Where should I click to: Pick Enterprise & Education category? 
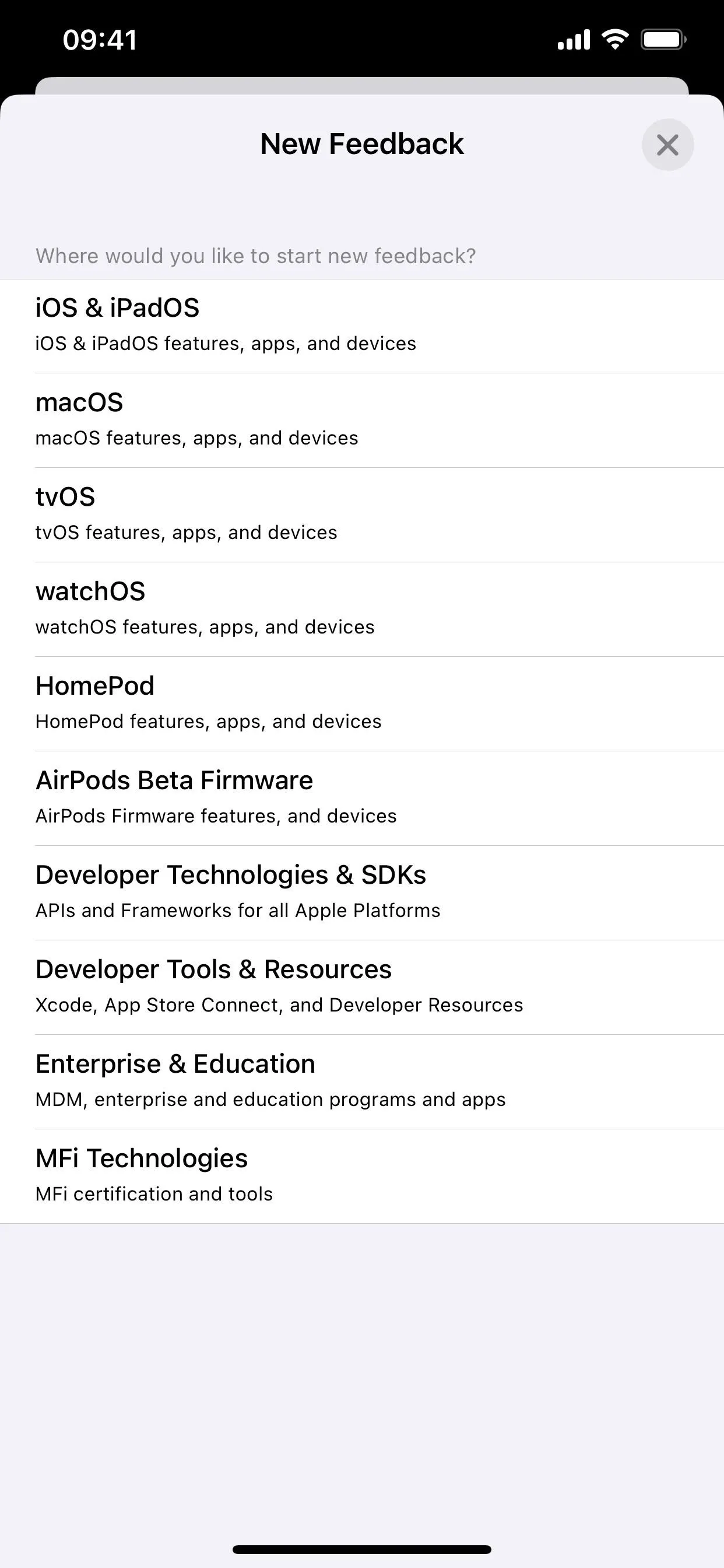pos(362,1081)
